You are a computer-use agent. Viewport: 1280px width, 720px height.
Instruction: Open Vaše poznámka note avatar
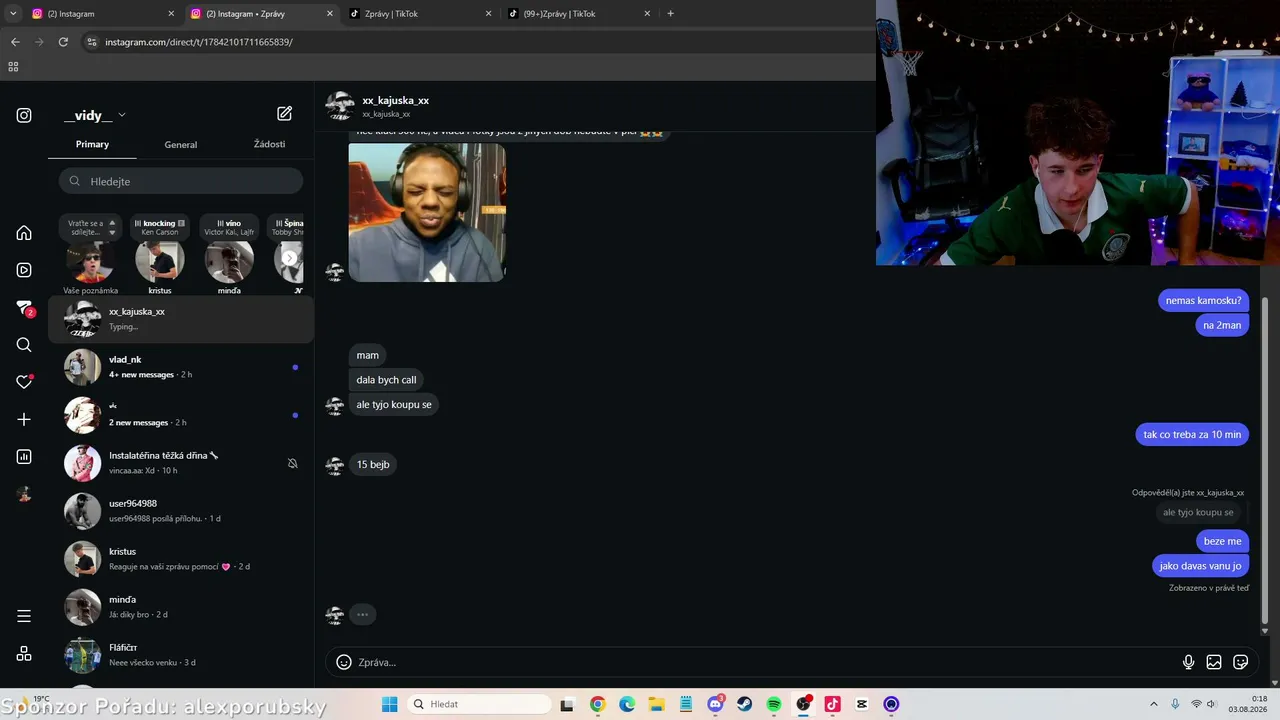(x=90, y=263)
